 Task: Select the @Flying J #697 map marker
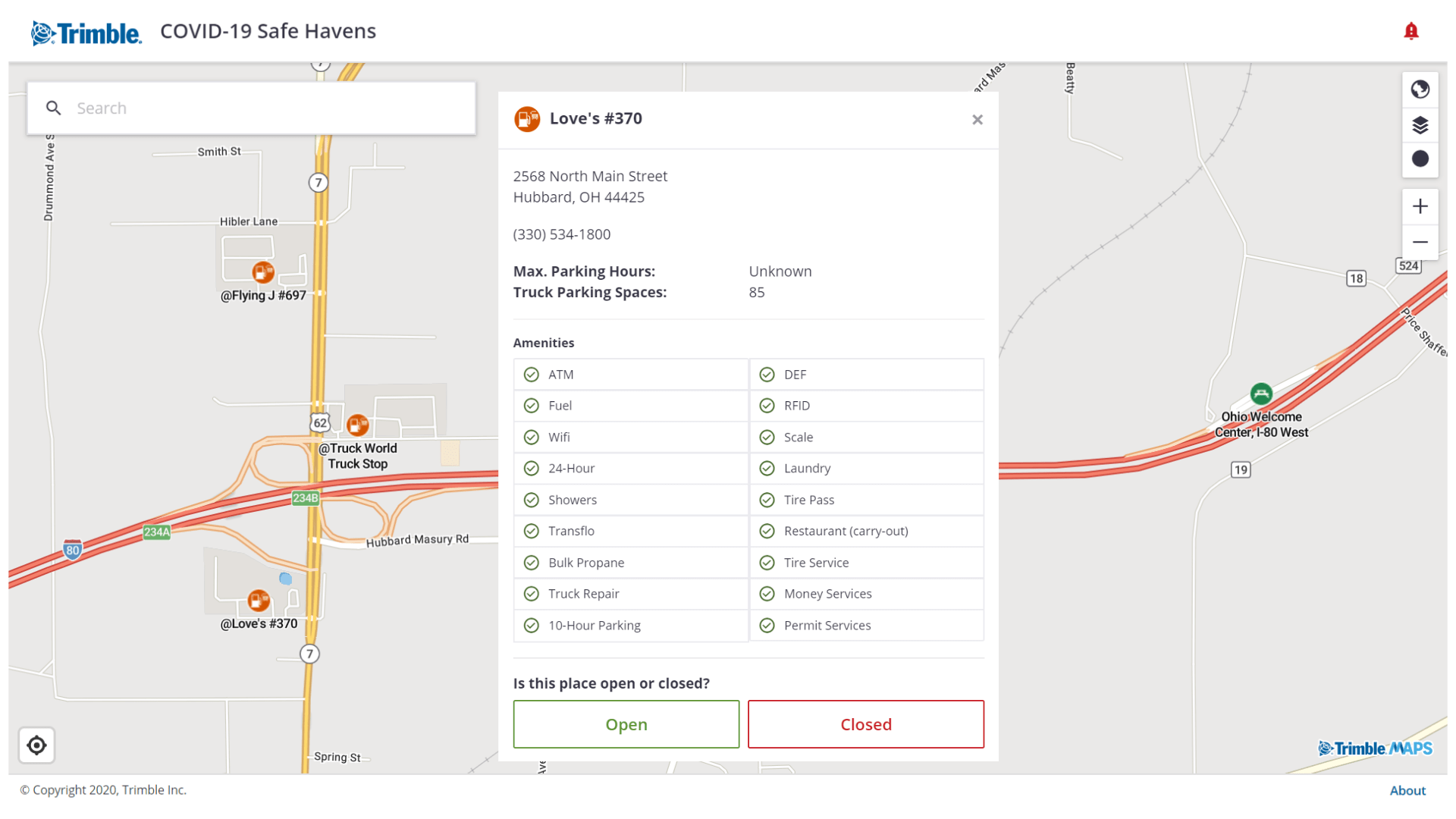(x=263, y=273)
